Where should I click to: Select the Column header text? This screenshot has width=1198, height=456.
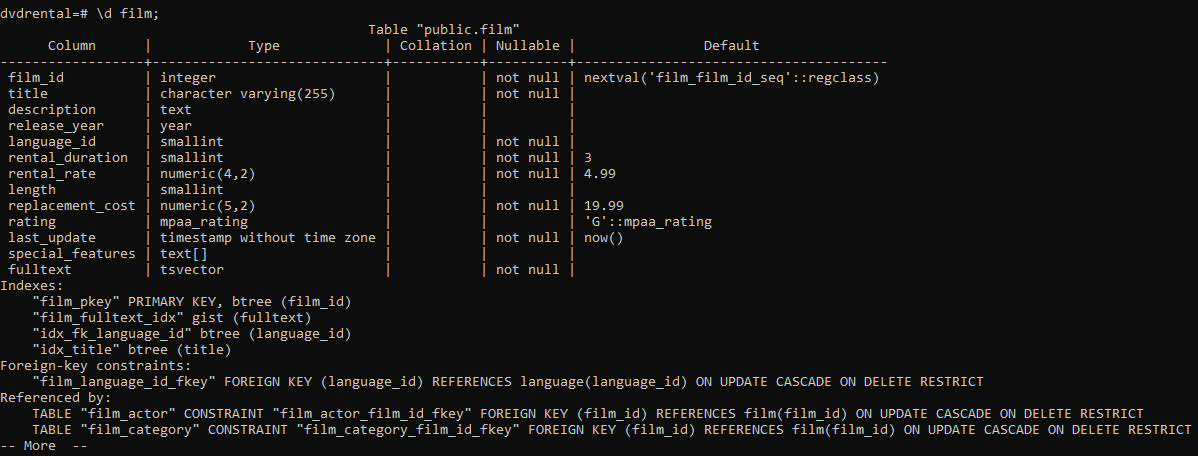point(72,46)
